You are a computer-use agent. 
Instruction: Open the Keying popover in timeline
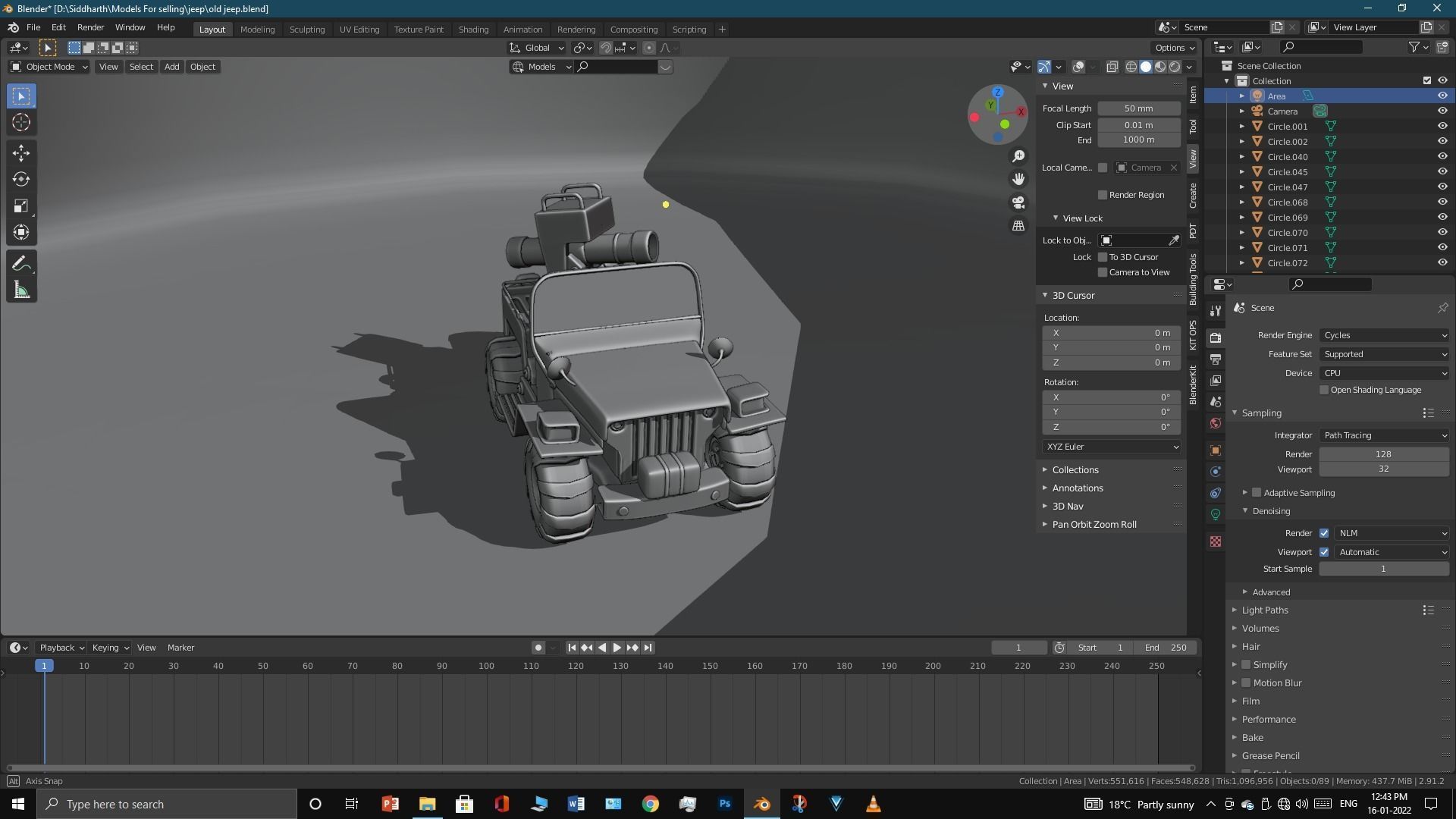[111, 648]
